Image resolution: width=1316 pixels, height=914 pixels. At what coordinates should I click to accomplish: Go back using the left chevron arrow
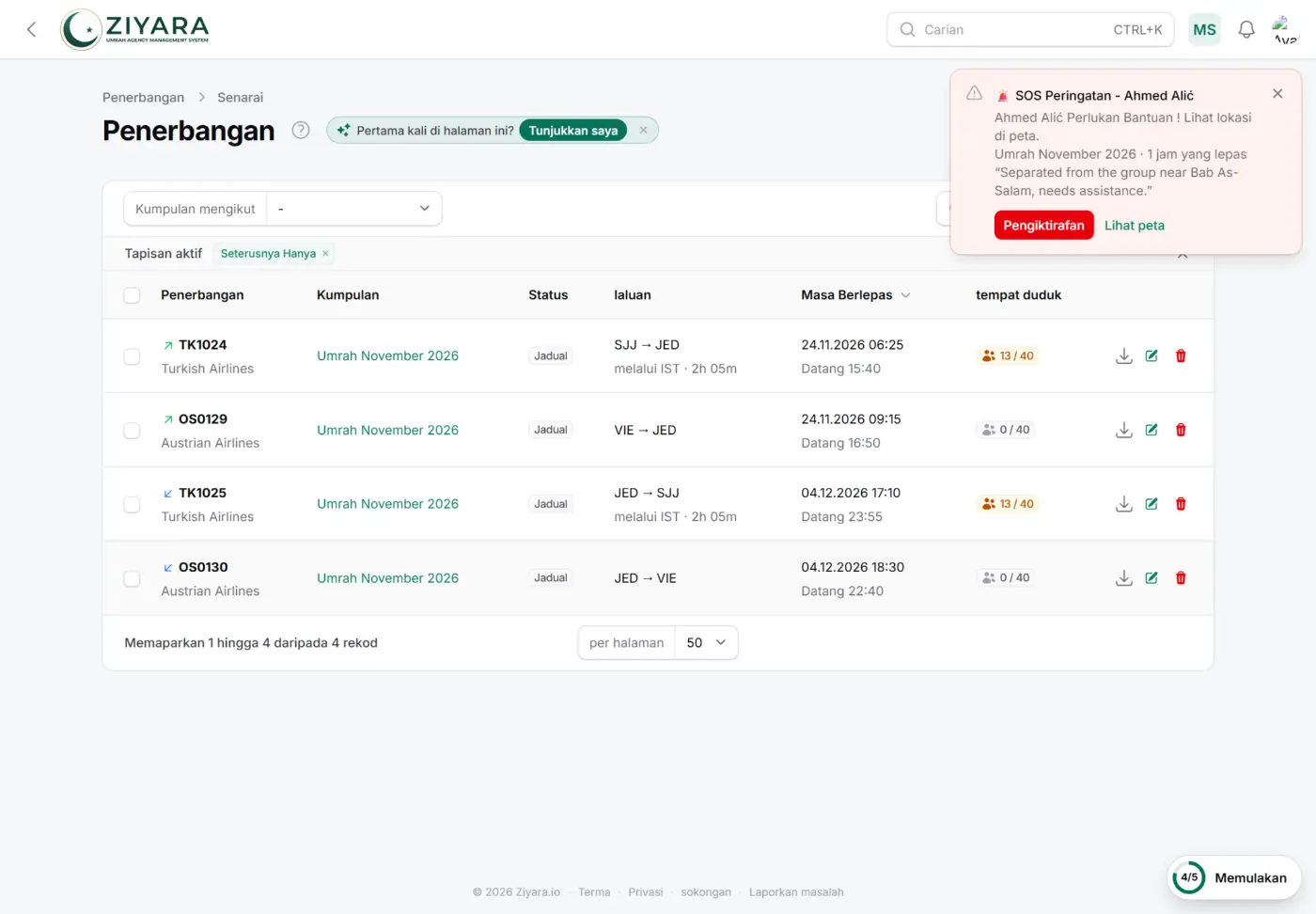coord(31,29)
